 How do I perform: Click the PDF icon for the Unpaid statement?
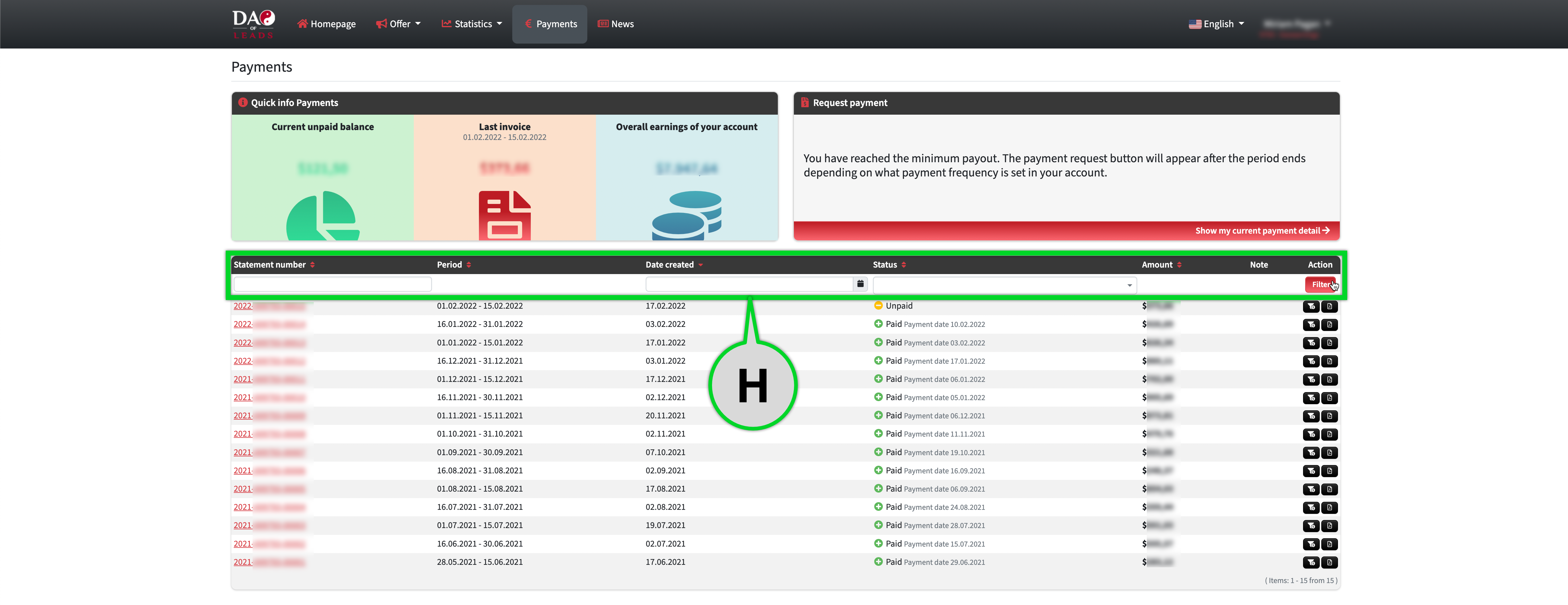[1329, 307]
